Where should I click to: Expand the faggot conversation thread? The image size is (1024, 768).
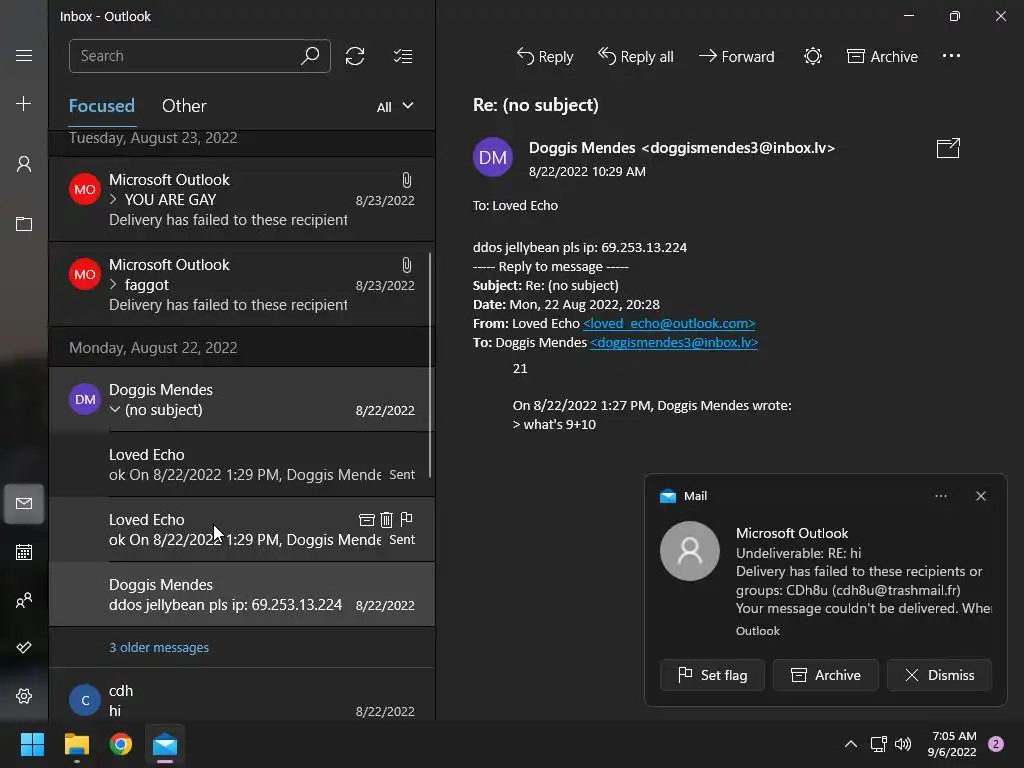click(114, 285)
